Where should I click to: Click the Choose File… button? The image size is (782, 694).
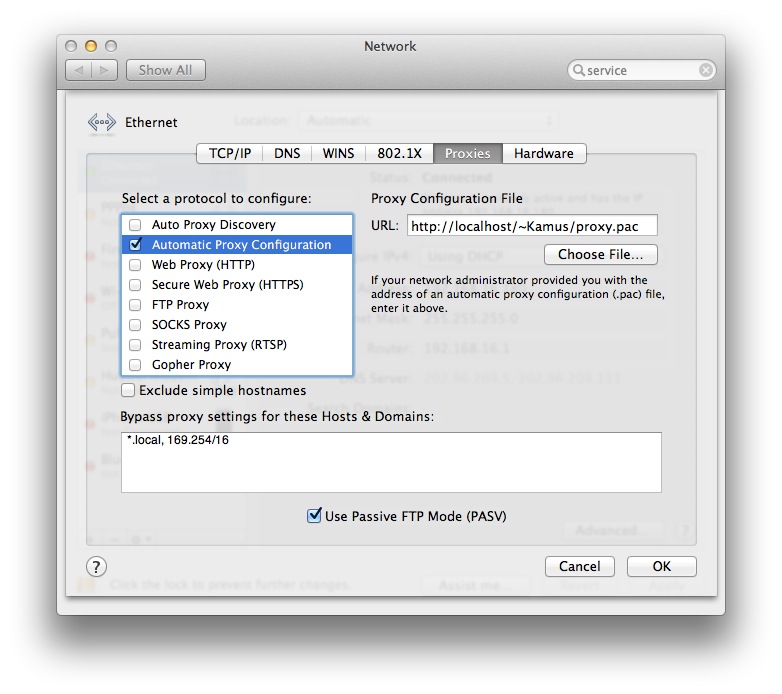[600, 255]
